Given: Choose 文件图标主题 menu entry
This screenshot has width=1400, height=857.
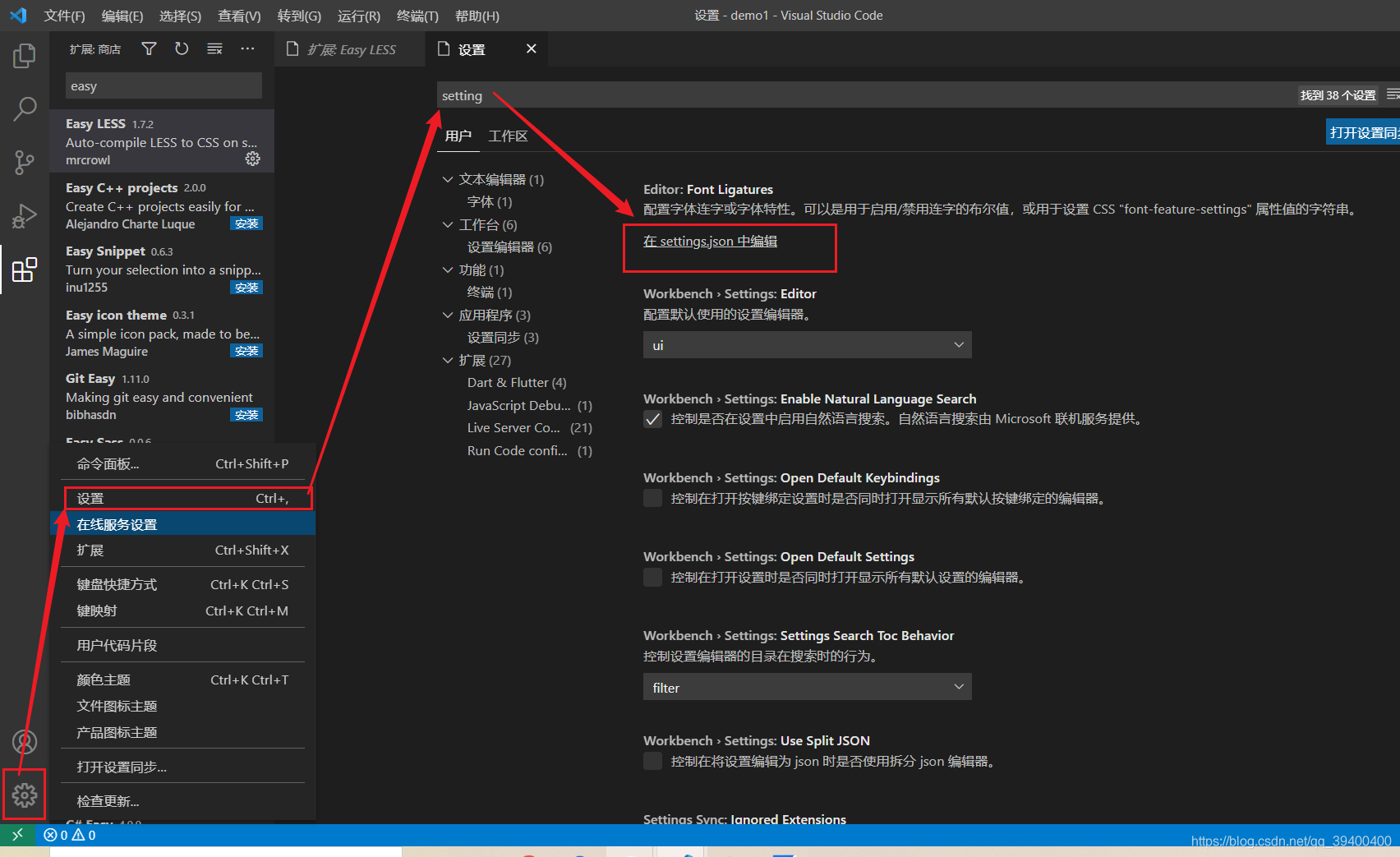Looking at the screenshot, I should tap(182, 706).
